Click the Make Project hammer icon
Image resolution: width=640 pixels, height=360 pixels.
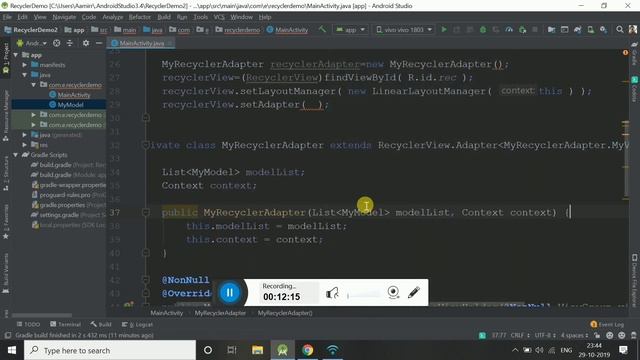click(x=322, y=30)
